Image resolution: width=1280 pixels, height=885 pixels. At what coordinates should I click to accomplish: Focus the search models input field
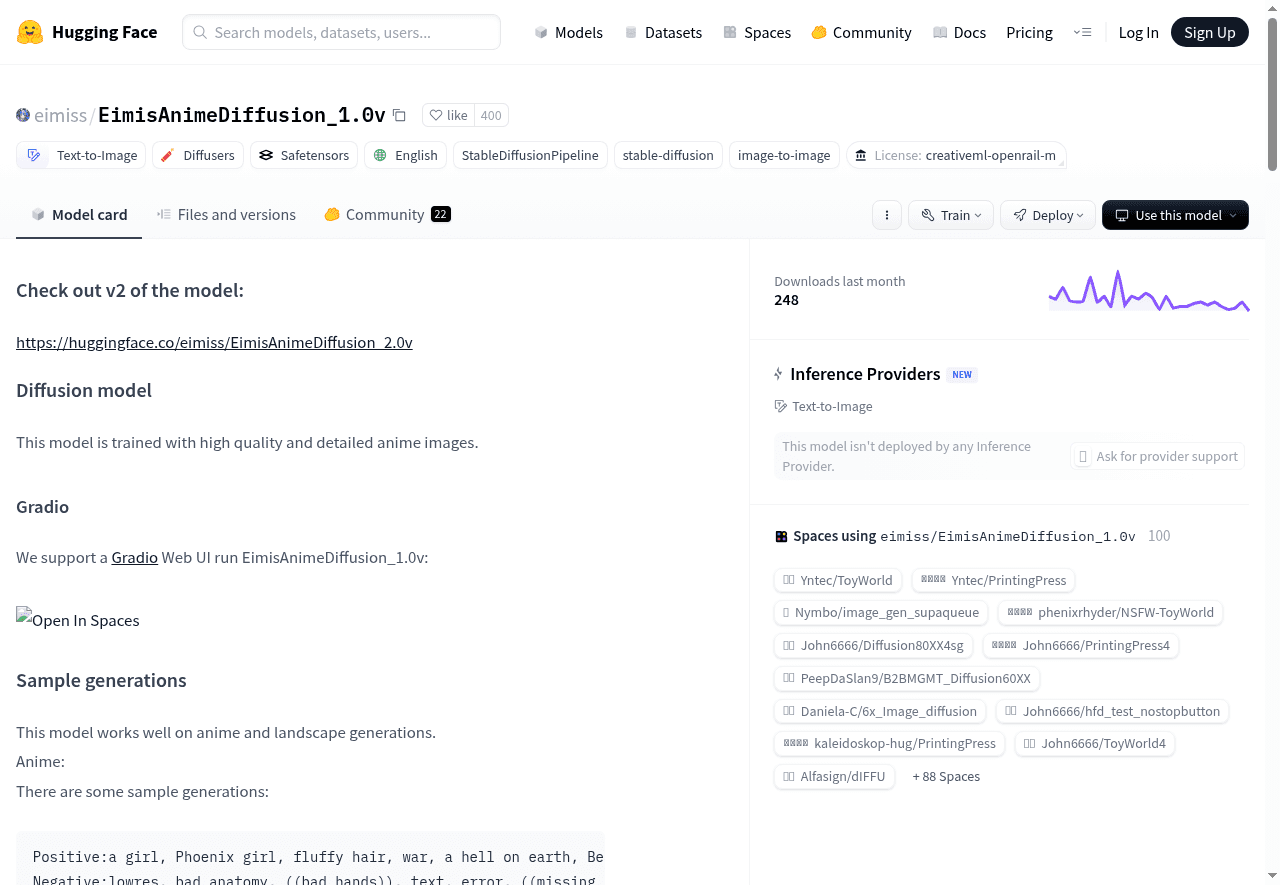point(341,32)
